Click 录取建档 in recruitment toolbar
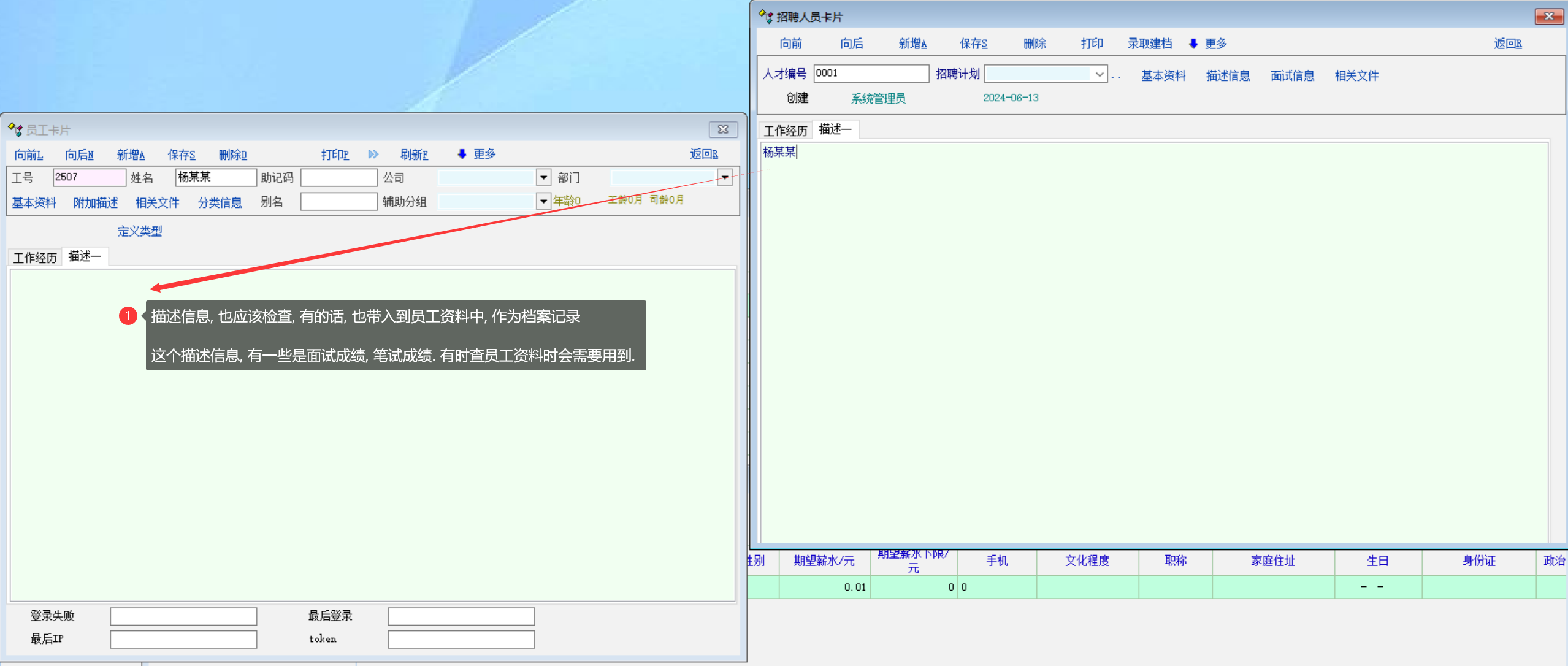The width and height of the screenshot is (1568, 666). (x=1149, y=44)
